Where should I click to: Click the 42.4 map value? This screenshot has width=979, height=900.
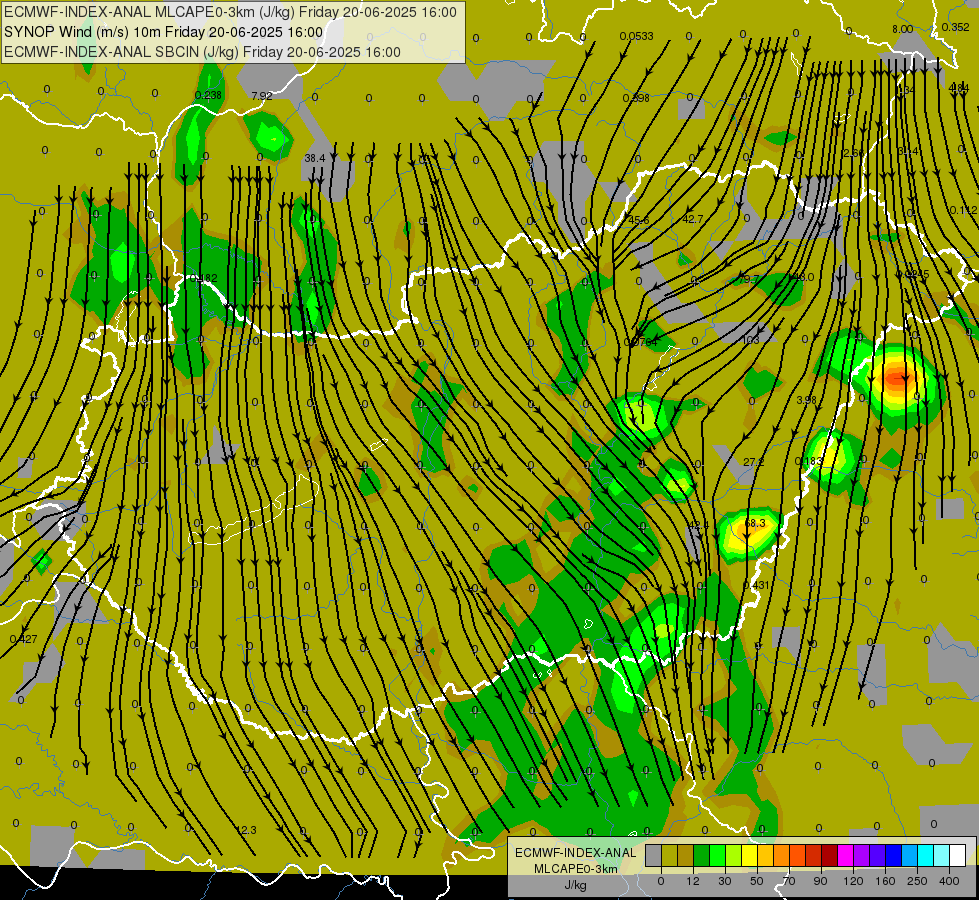coord(699,525)
